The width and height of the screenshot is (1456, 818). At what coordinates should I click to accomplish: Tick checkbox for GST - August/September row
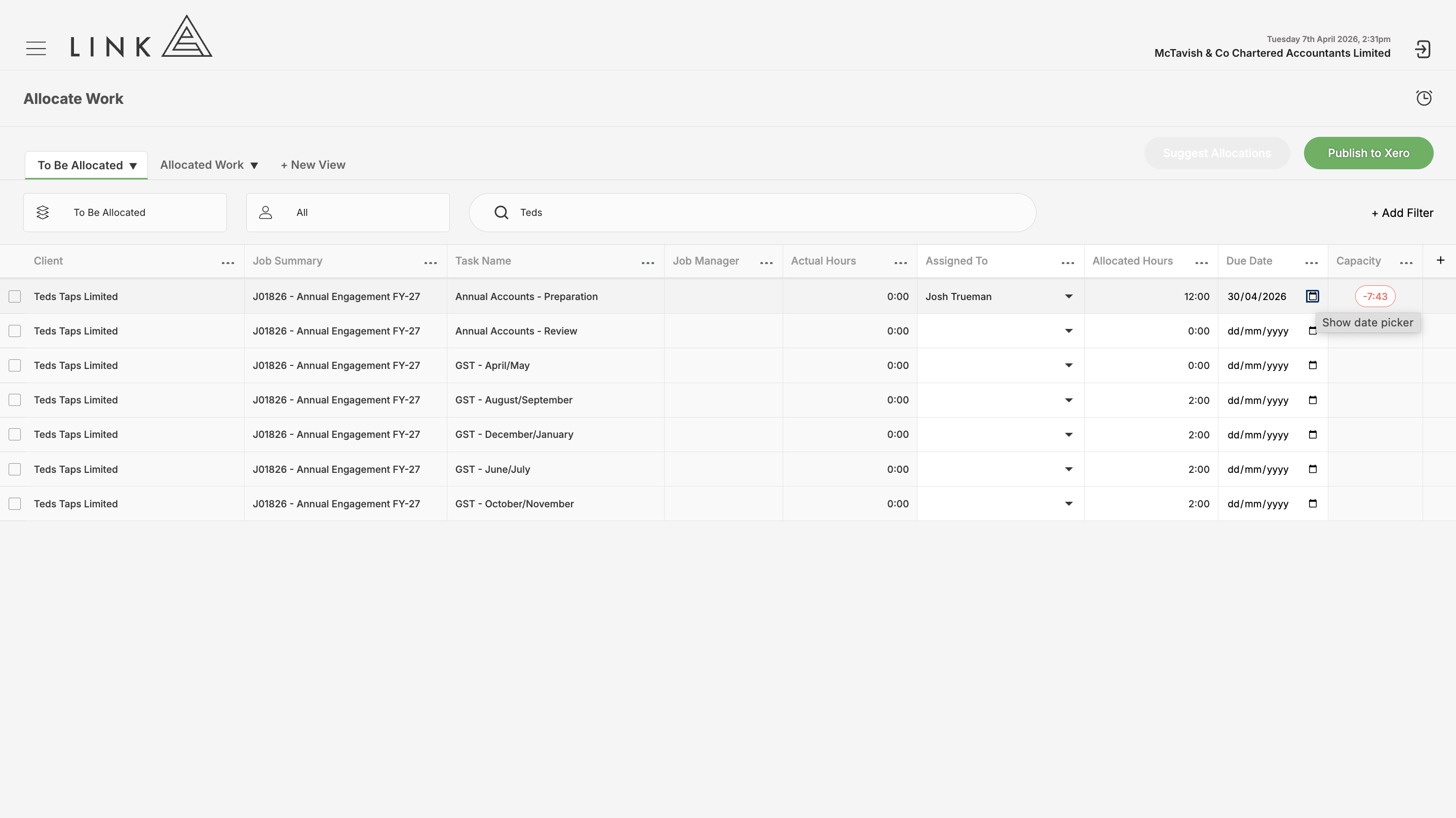(x=15, y=400)
